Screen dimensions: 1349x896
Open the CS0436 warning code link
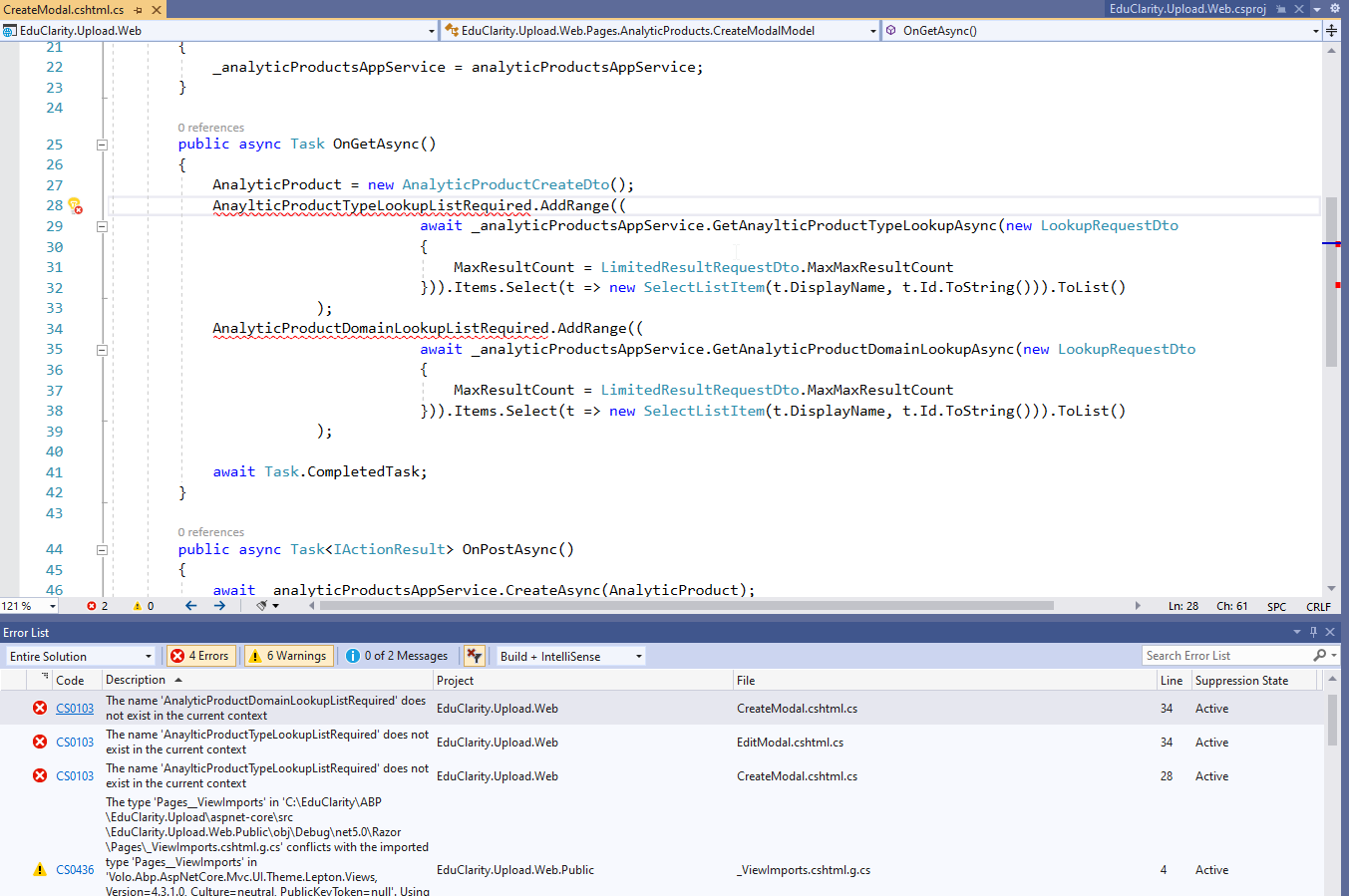coord(75,870)
